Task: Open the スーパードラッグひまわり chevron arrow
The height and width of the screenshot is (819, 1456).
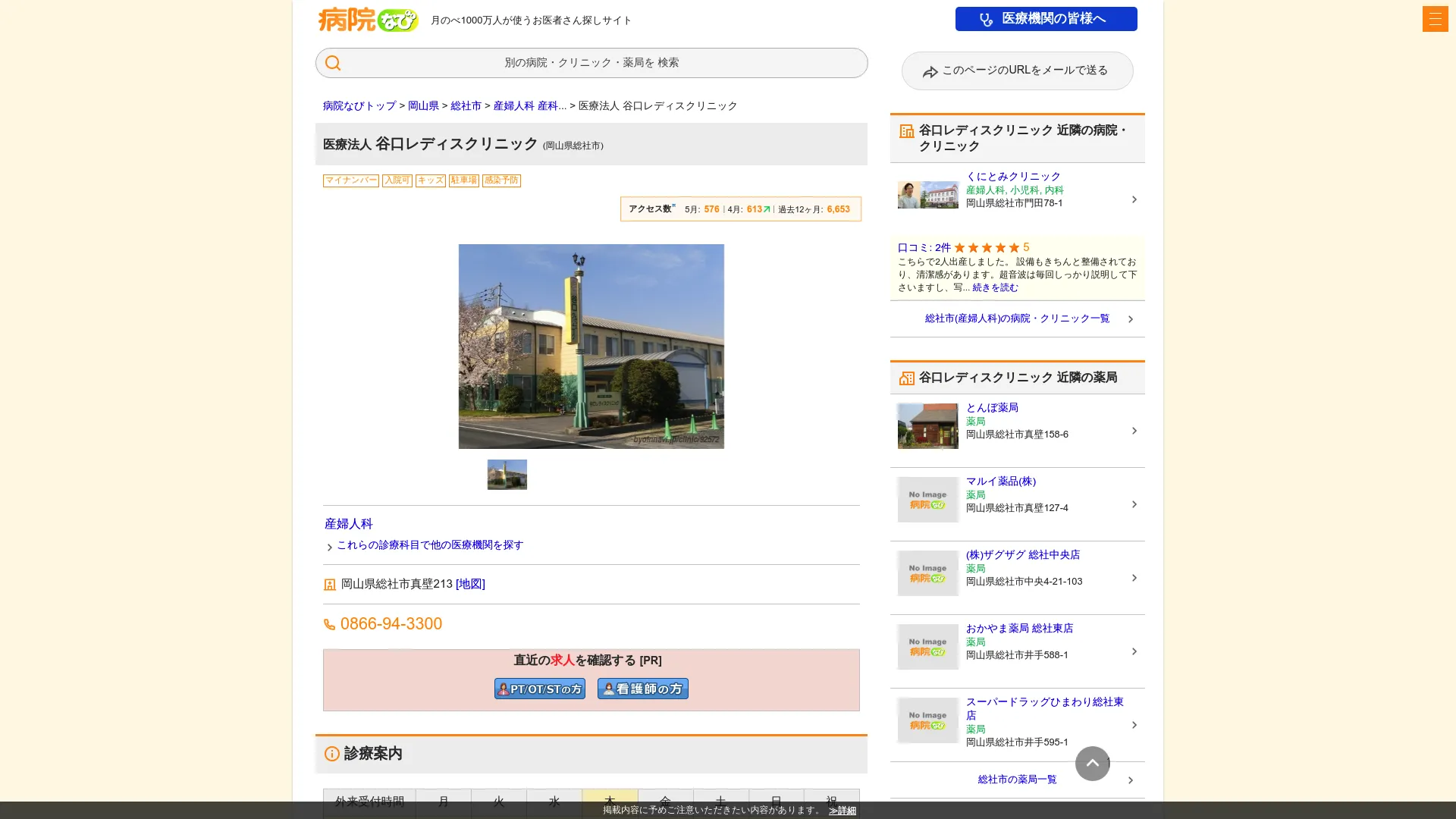Action: [x=1134, y=725]
